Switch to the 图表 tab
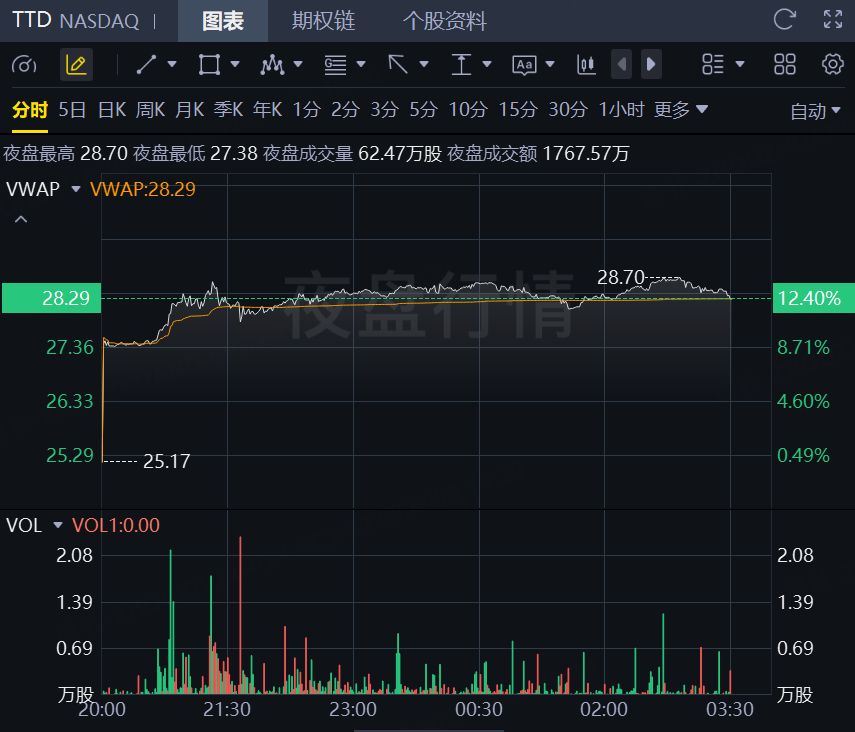The width and height of the screenshot is (855, 732). [x=223, y=21]
